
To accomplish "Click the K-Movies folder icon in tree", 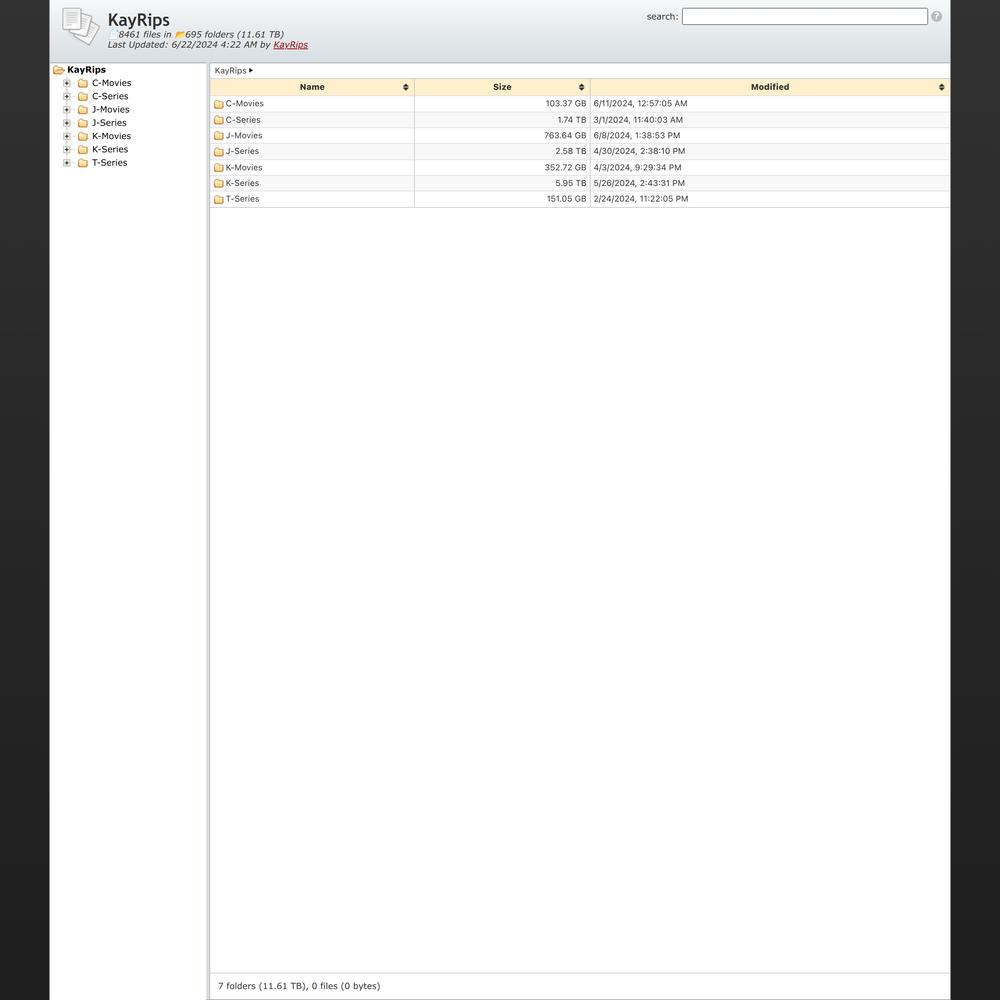I will click(x=83, y=136).
